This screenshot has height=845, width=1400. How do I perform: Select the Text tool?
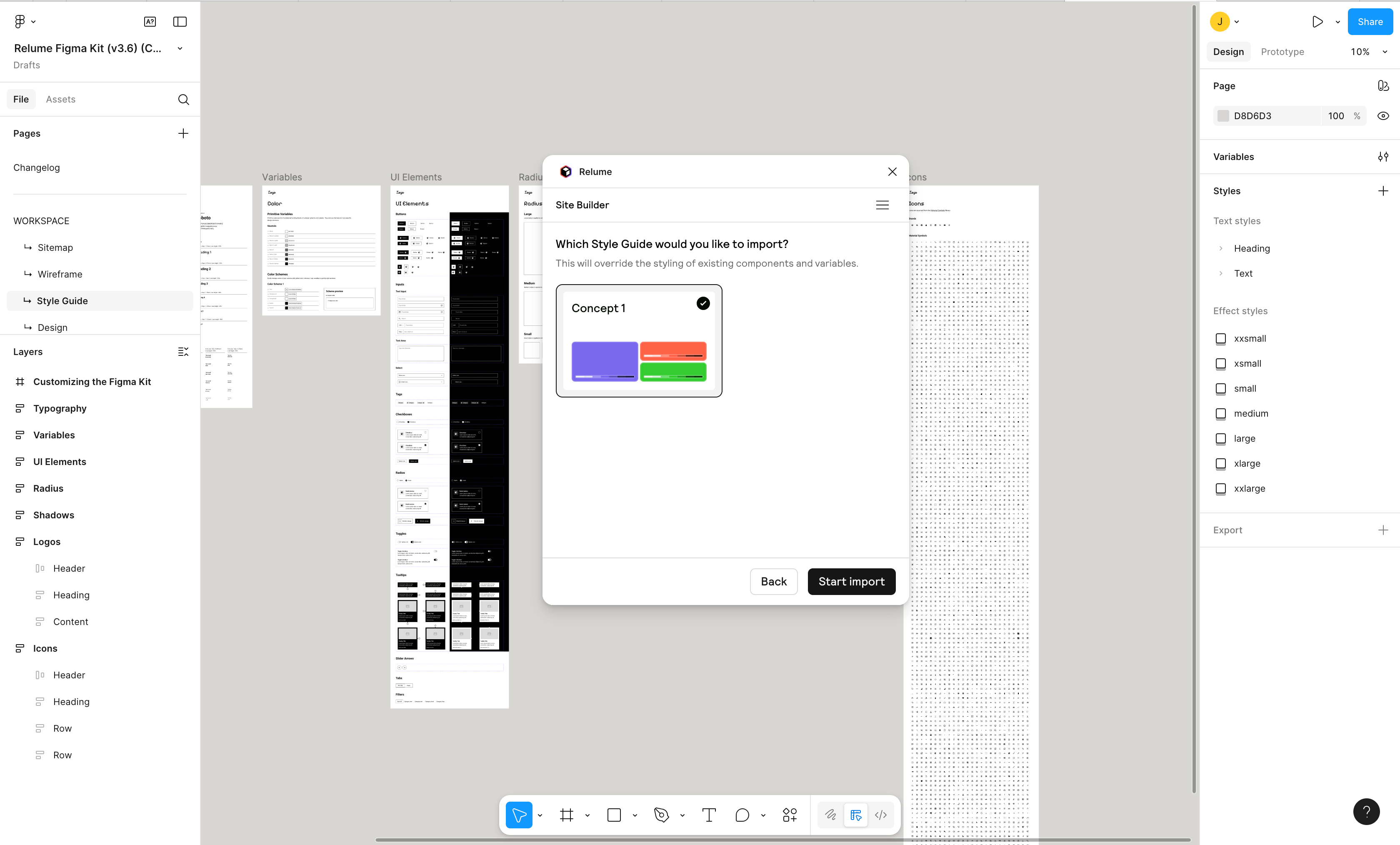709,815
